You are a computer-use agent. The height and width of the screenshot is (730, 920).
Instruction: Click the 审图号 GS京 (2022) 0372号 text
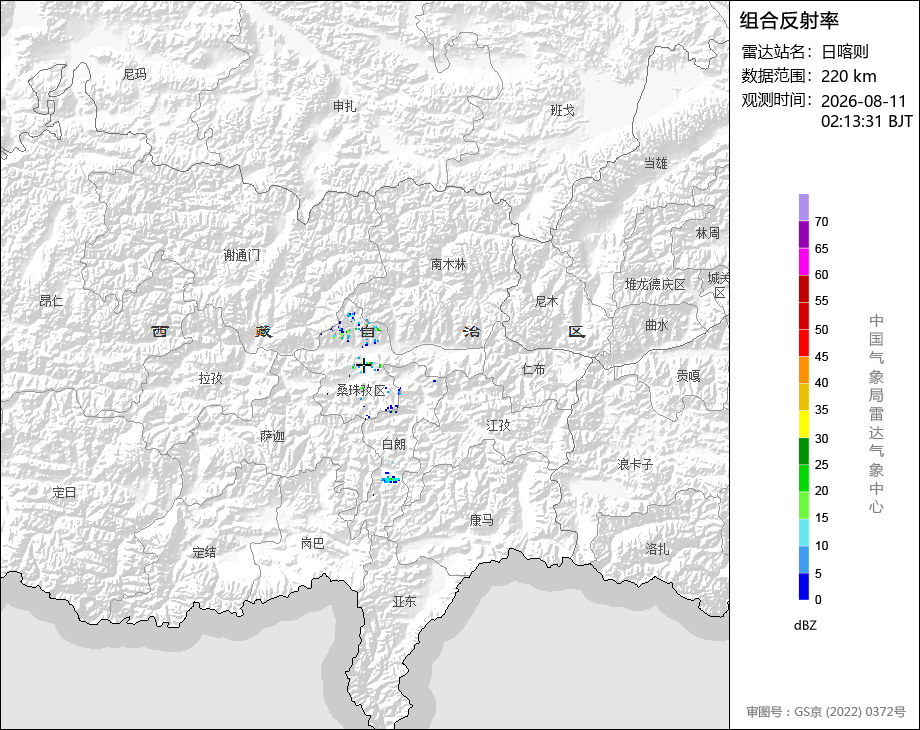[x=826, y=712]
